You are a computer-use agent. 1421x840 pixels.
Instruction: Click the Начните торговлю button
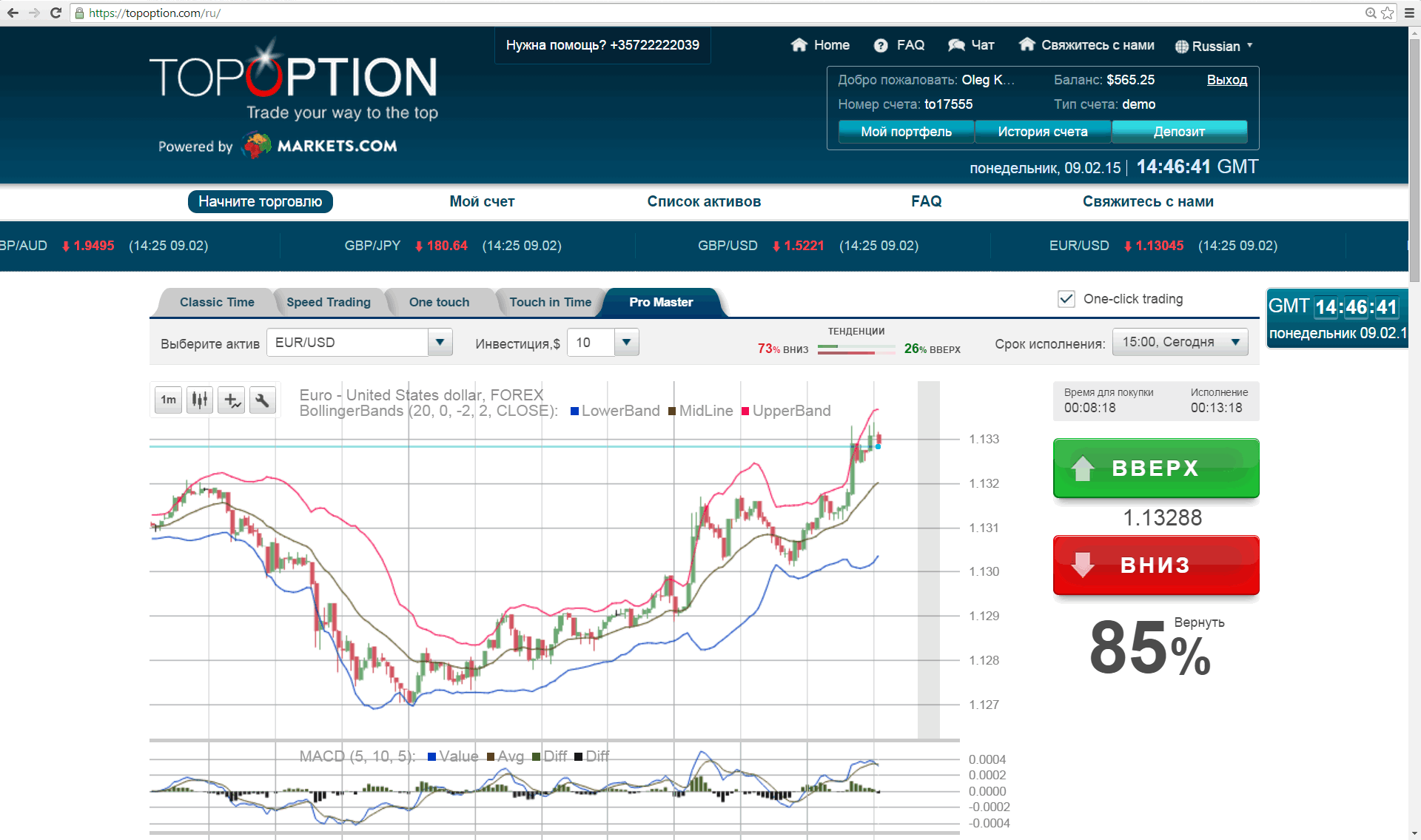coord(261,201)
